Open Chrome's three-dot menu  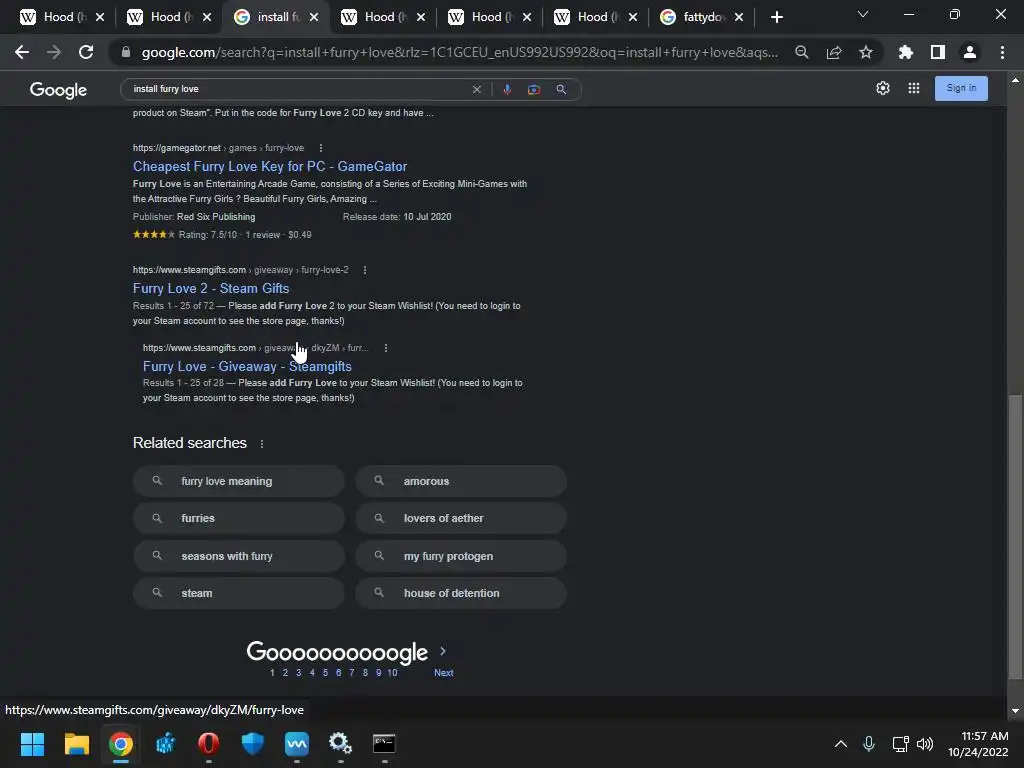(1002, 52)
